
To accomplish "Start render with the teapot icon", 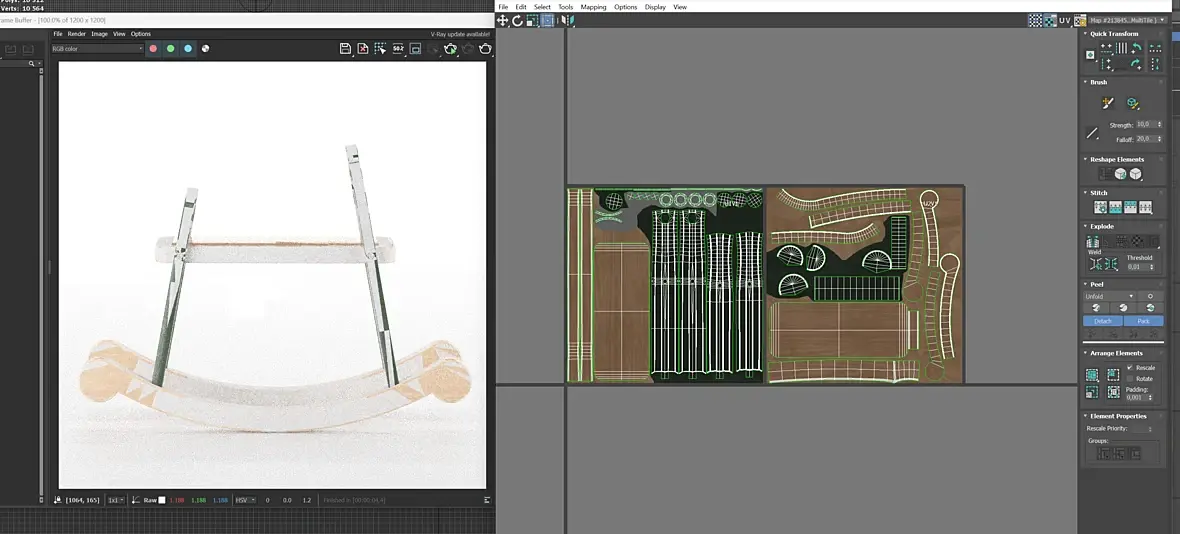I will 485,48.
